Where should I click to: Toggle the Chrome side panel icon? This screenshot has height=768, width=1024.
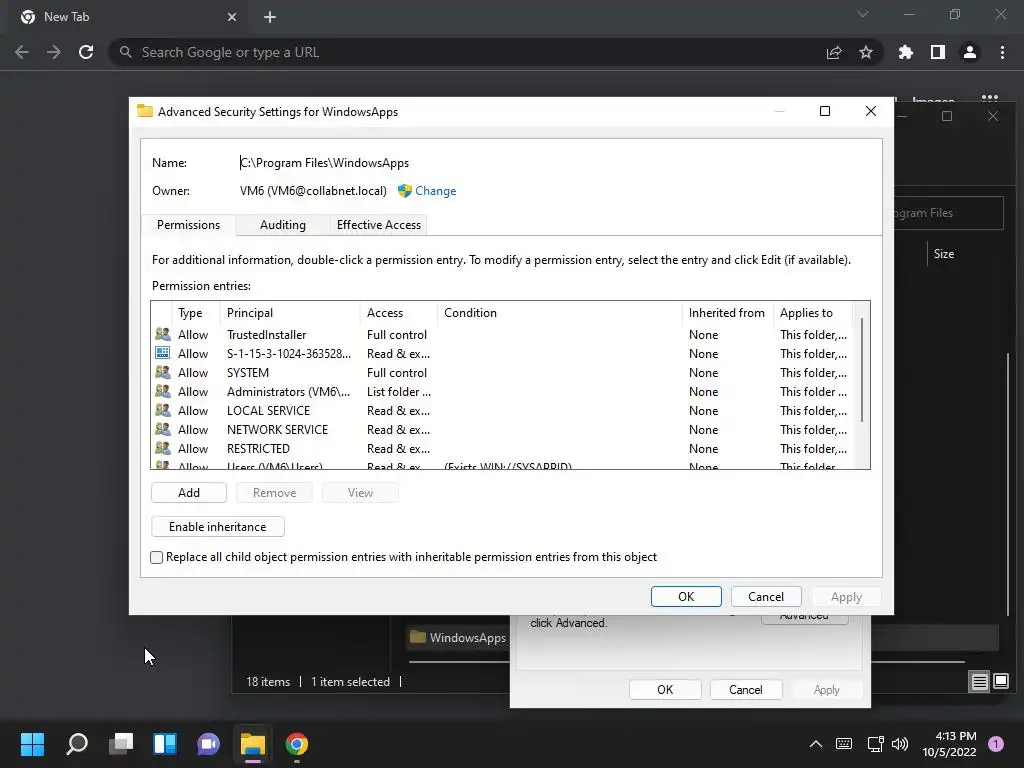(x=938, y=52)
